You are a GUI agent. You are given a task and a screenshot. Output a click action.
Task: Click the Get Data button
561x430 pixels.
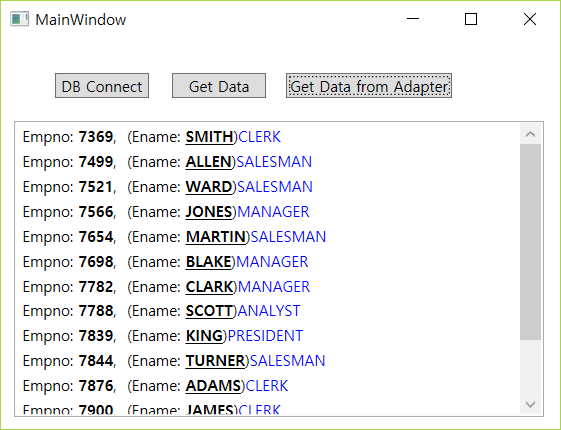coord(219,86)
